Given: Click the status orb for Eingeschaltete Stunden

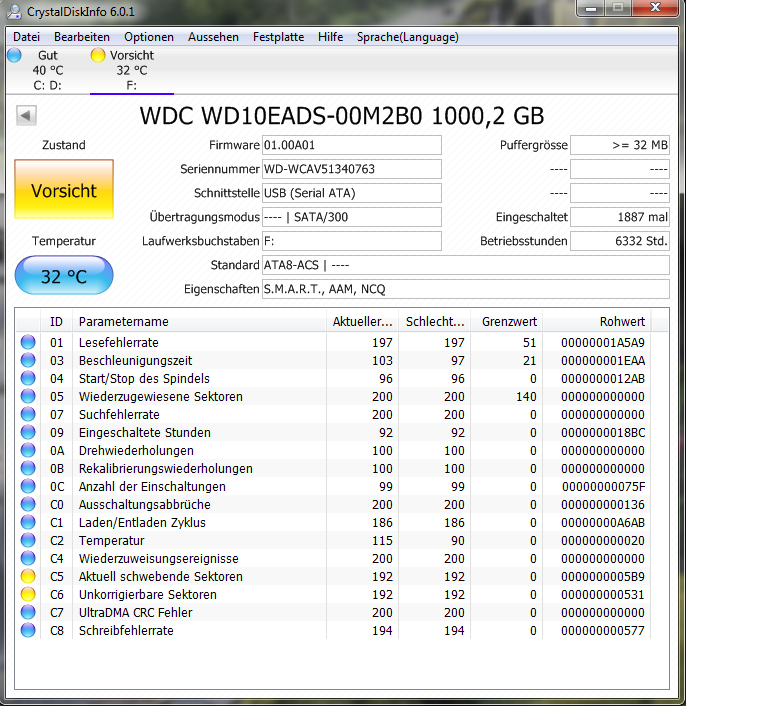Looking at the screenshot, I should pos(28,432).
